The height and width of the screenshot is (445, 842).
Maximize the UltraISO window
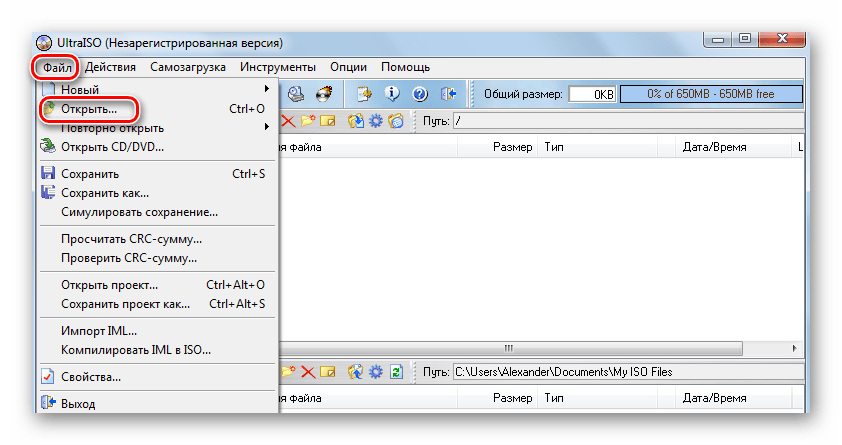coord(745,39)
